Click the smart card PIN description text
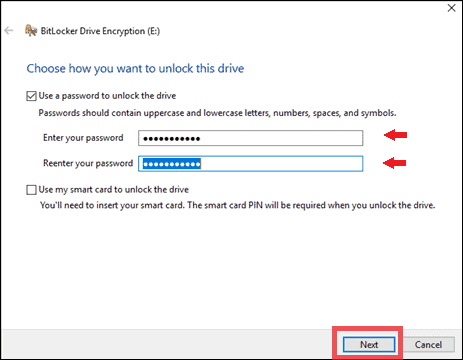463x360 pixels. 238,205
